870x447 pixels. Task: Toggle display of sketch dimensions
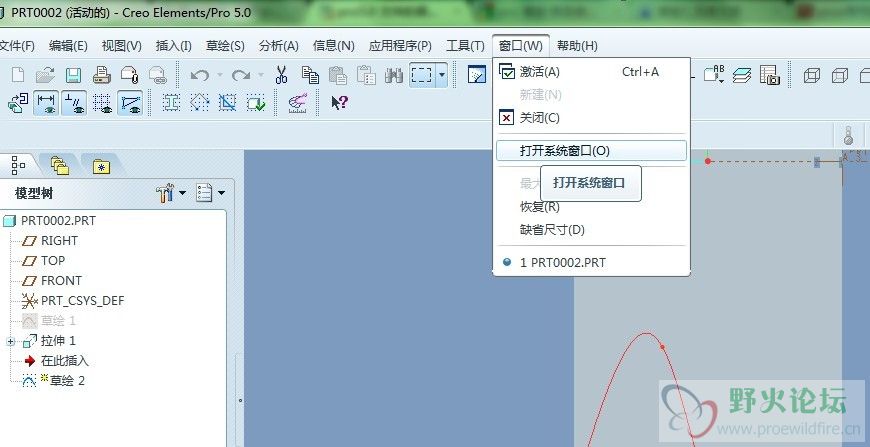46,103
